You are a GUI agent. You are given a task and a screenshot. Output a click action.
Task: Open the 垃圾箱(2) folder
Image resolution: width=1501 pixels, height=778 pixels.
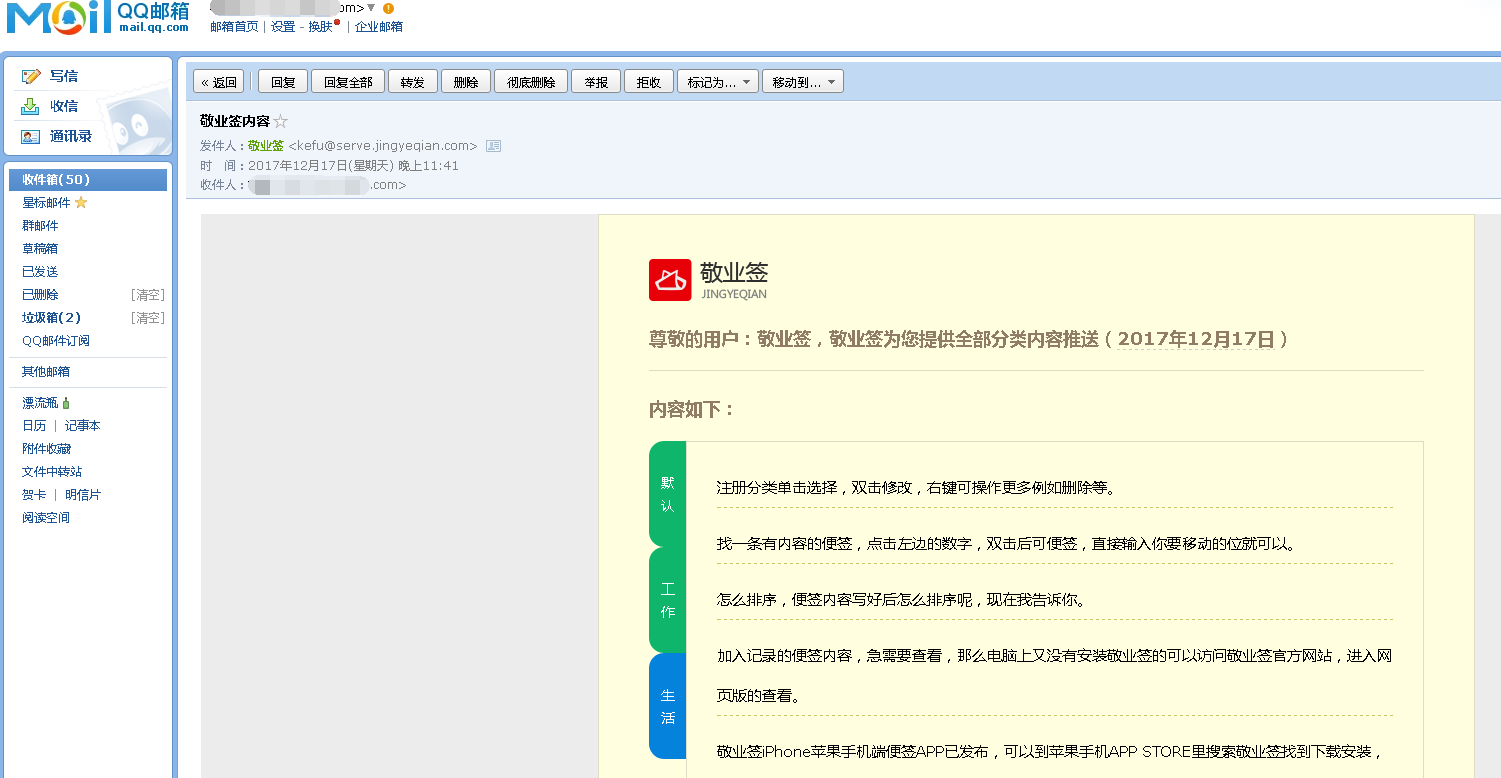tap(52, 318)
